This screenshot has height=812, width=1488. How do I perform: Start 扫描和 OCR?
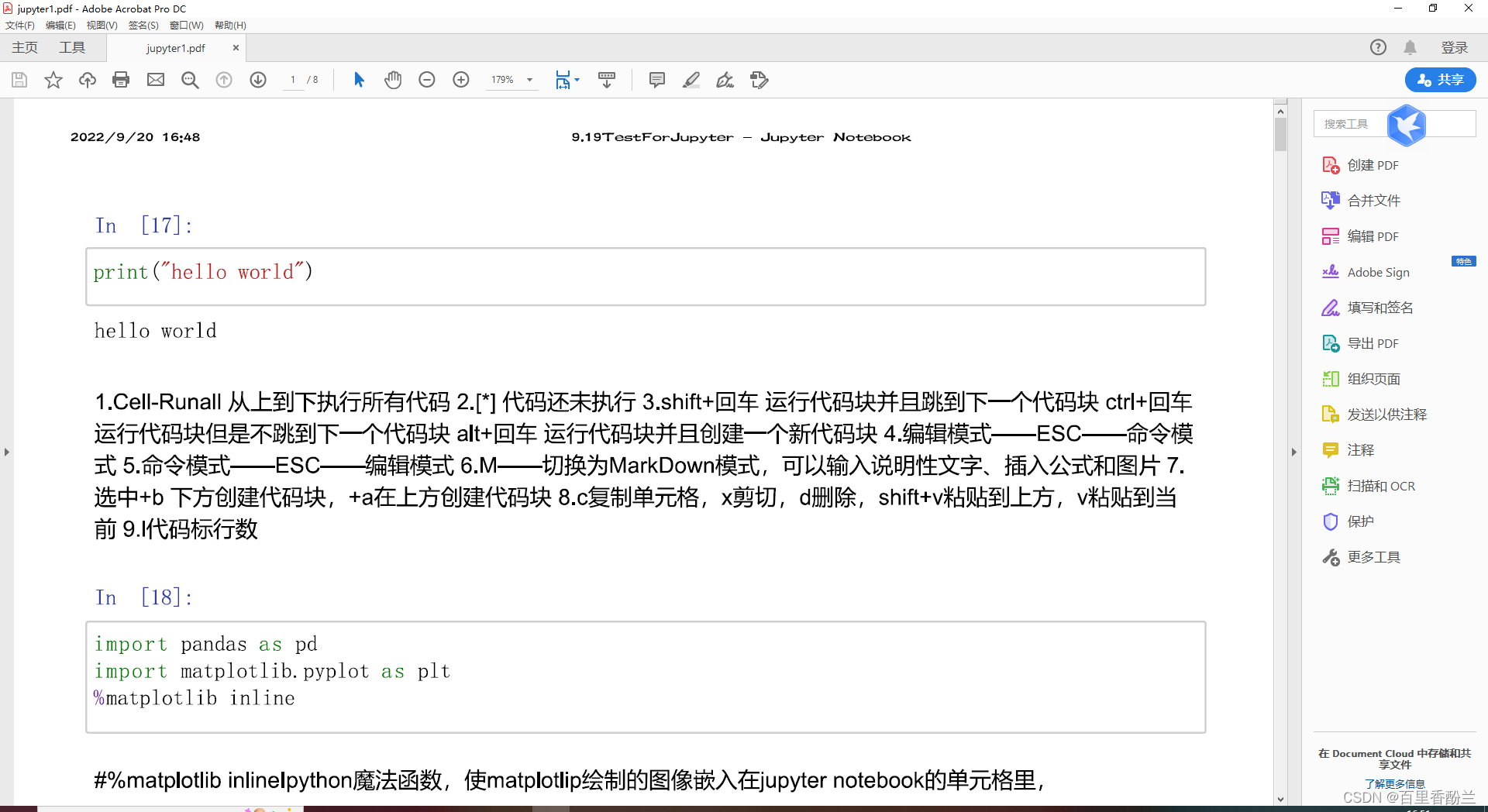[x=1379, y=486]
